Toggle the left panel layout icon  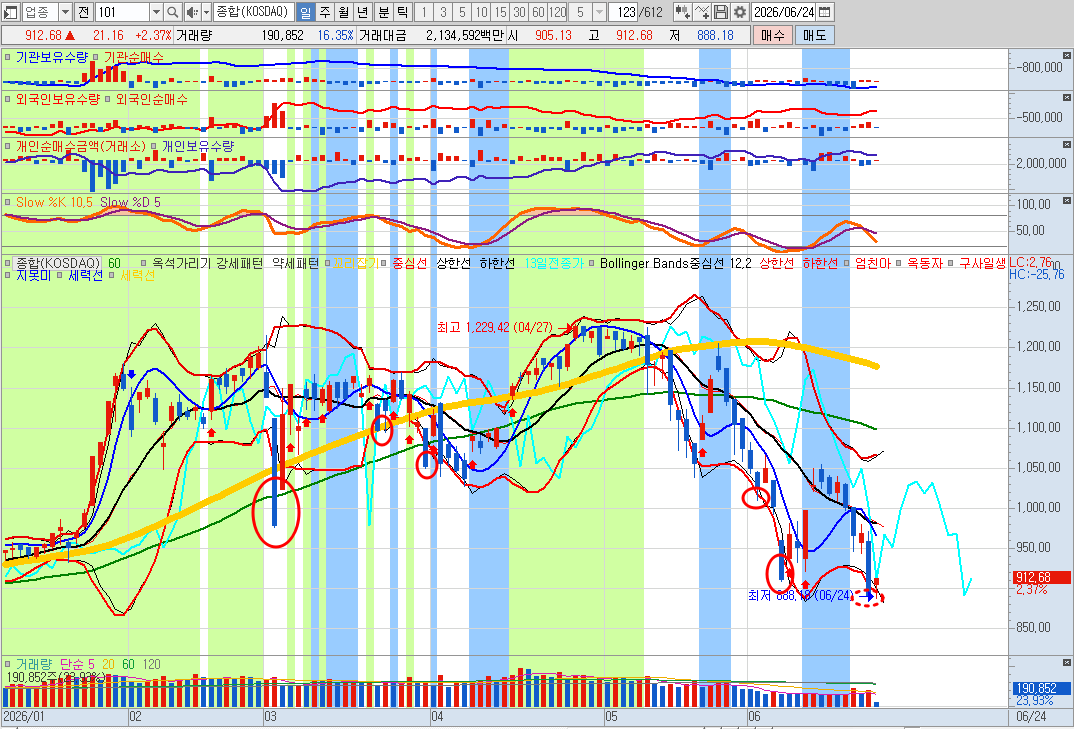pyautogui.click(x=11, y=12)
